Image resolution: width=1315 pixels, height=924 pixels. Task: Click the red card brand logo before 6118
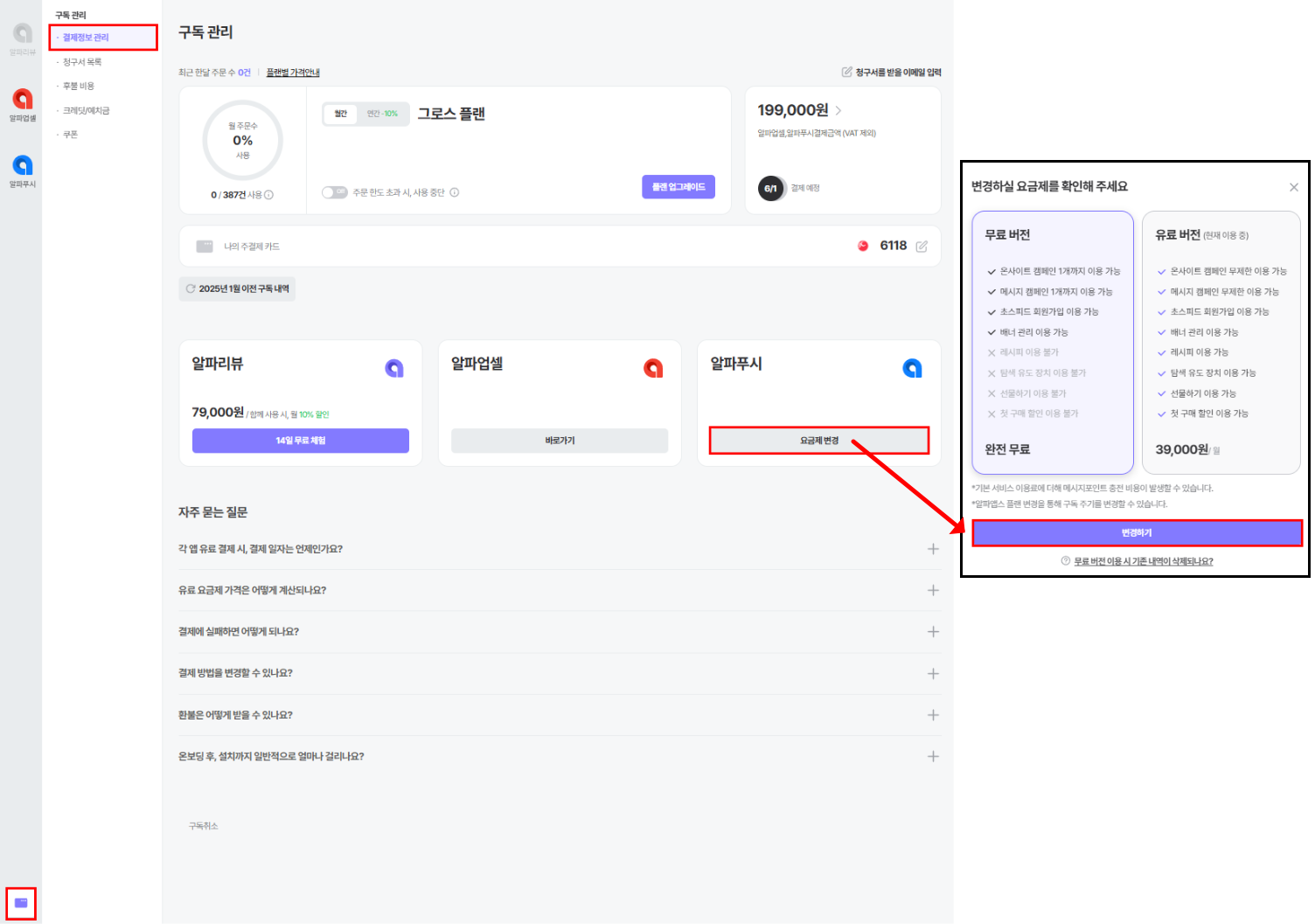point(863,246)
